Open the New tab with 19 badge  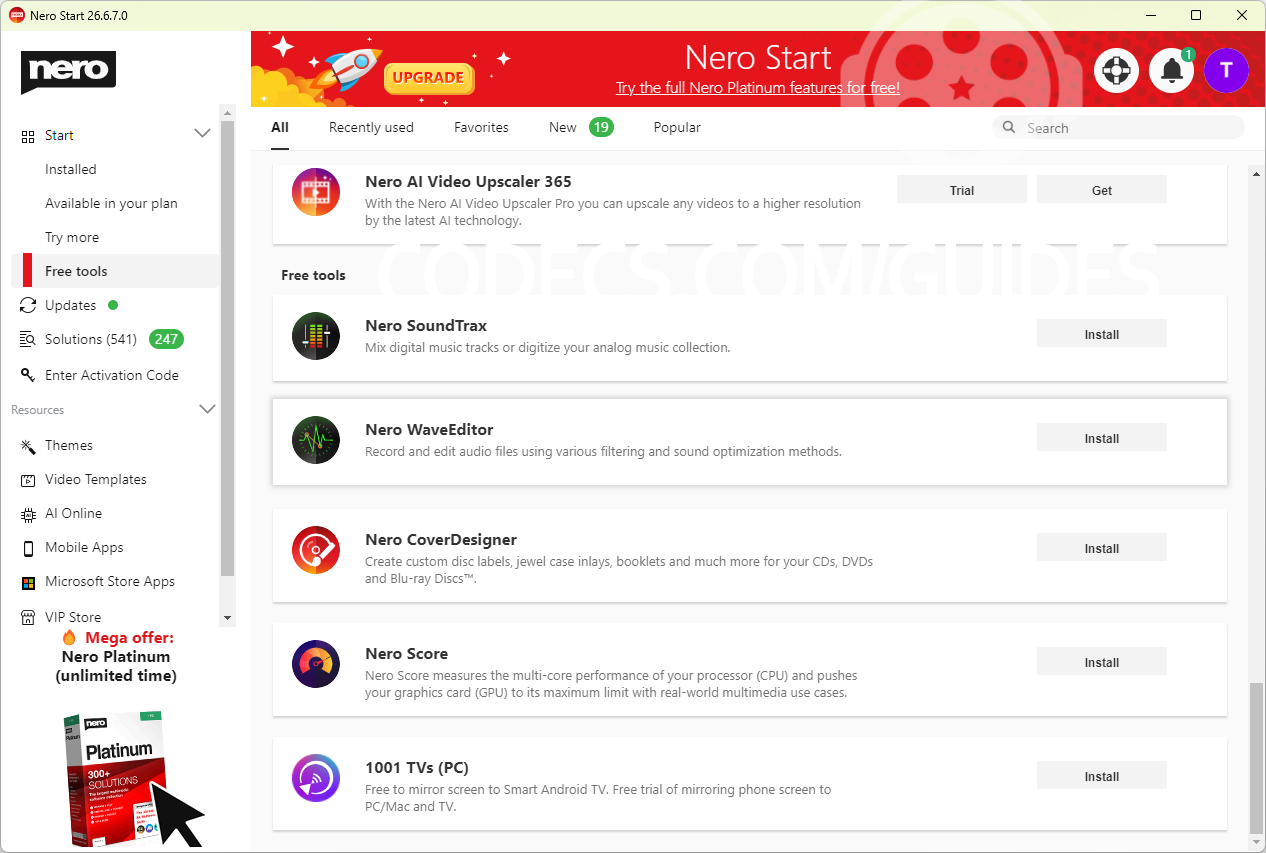(x=581, y=127)
